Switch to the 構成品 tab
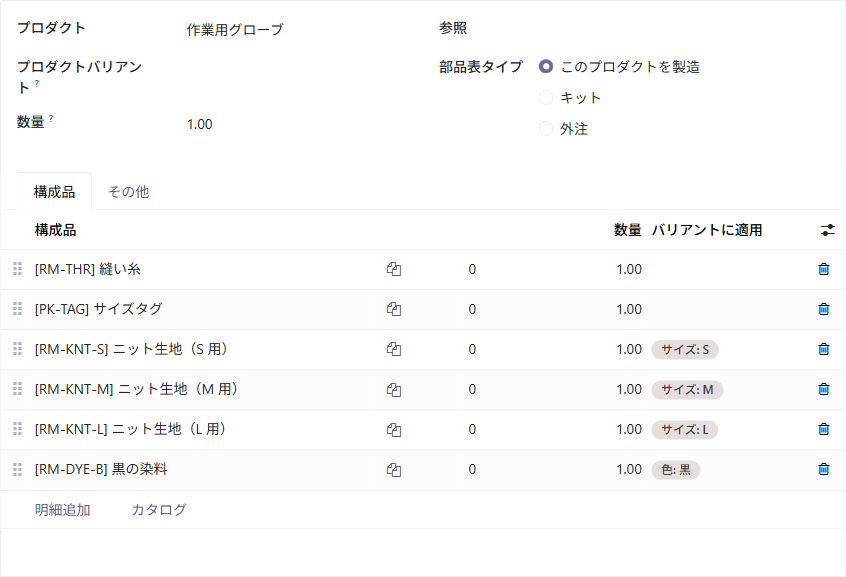This screenshot has width=846, height=577. [x=54, y=192]
